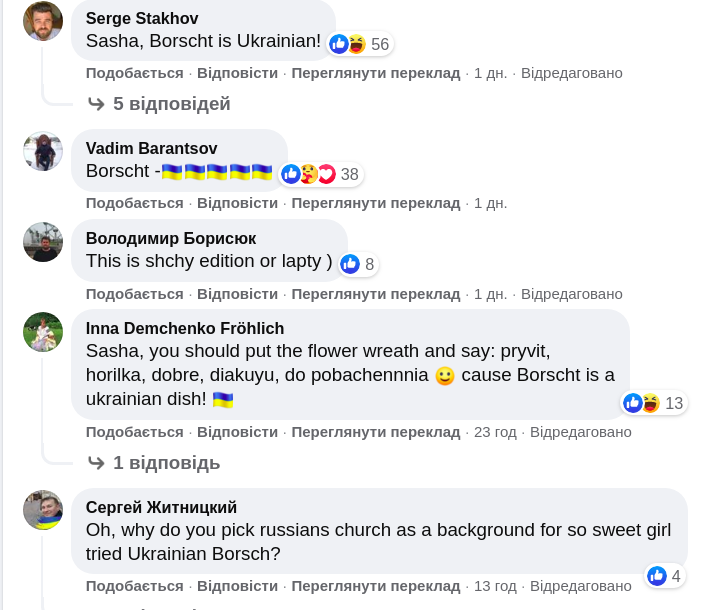Image resolution: width=719 pixels, height=610 pixels.
Task: Like Serge Stakhov's comment via Подобається
Action: tap(134, 73)
